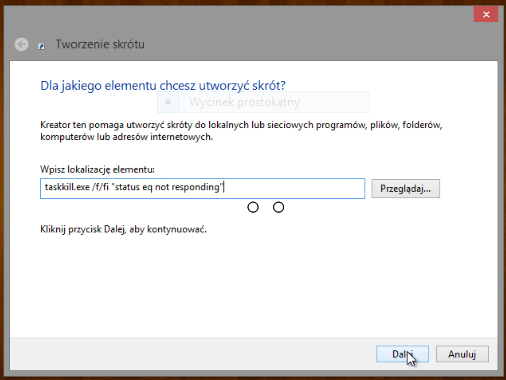506x380 pixels.
Task: Open the Przeglądaj... browse button
Action: tap(406, 188)
